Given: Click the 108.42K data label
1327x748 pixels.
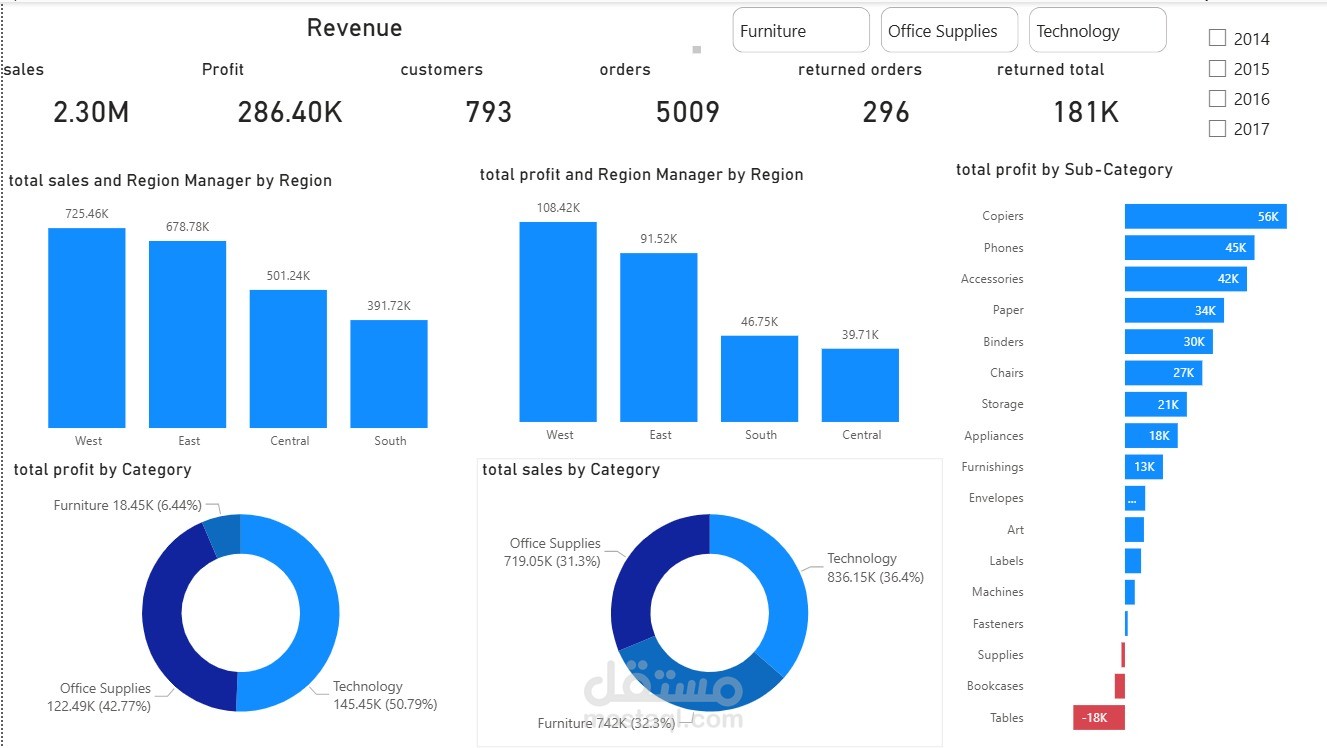Looking at the screenshot, I should (558, 208).
